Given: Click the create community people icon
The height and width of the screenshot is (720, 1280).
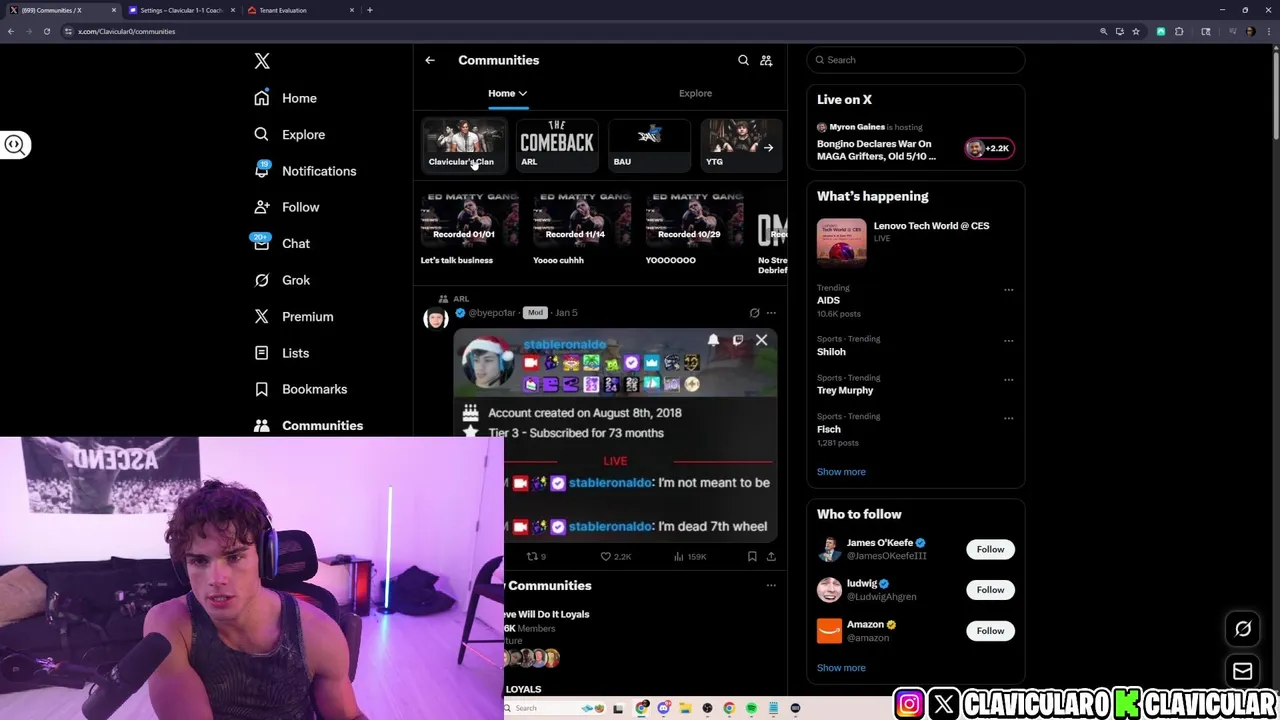Looking at the screenshot, I should click(x=766, y=60).
